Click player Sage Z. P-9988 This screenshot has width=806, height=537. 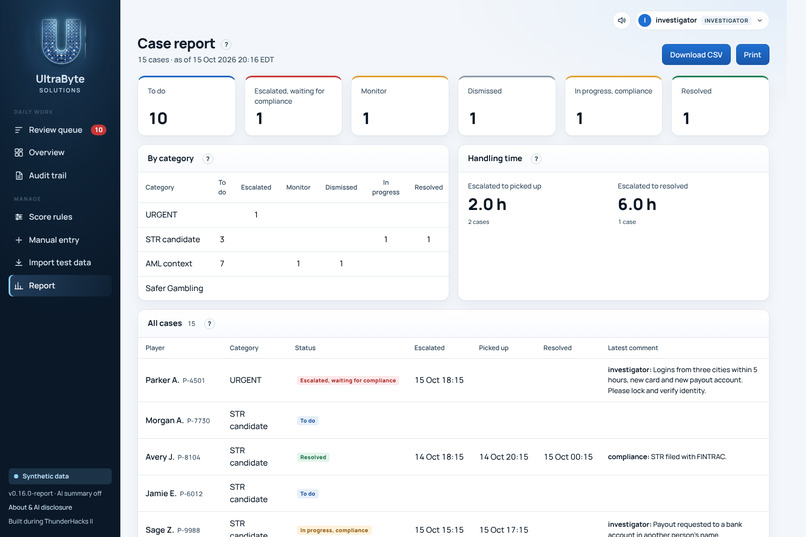(x=173, y=530)
